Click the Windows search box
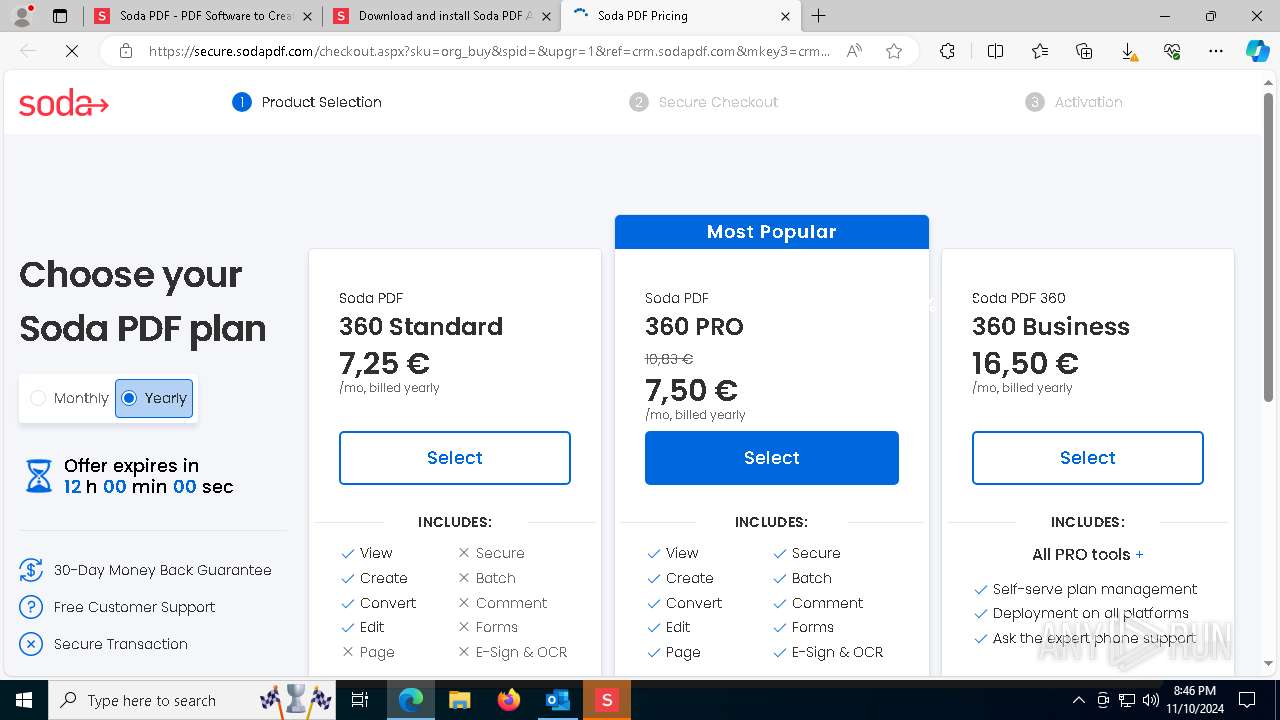The width and height of the screenshot is (1280, 720). point(192,700)
